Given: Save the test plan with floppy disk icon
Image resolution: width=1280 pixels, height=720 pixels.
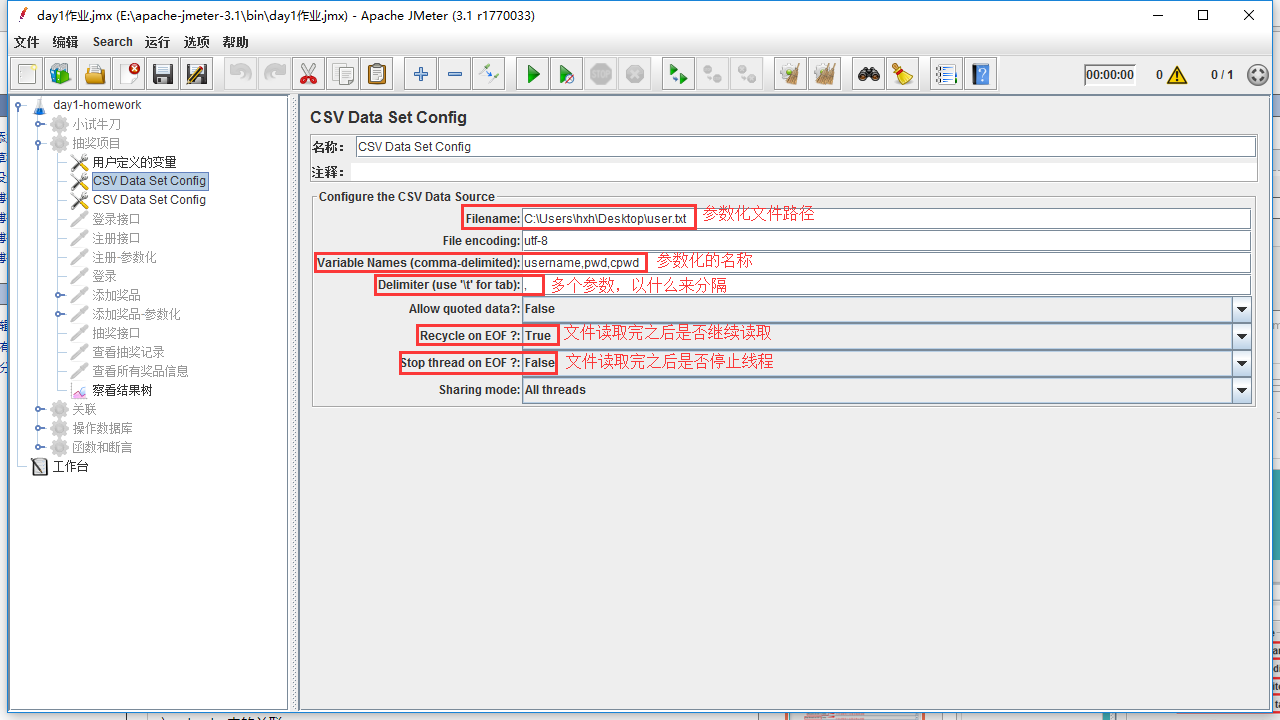Looking at the screenshot, I should [163, 74].
